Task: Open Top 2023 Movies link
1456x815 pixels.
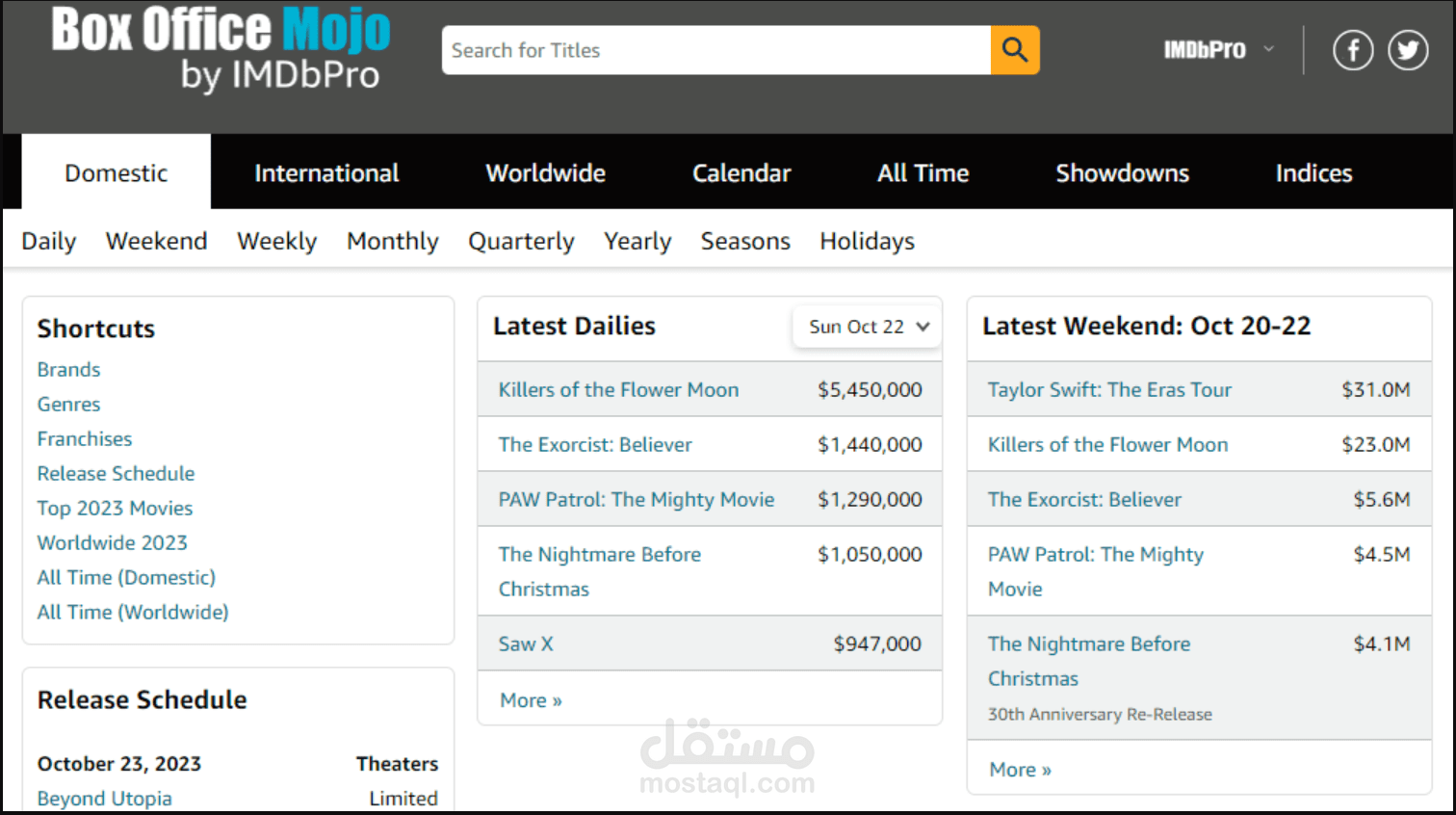Action: [115, 509]
